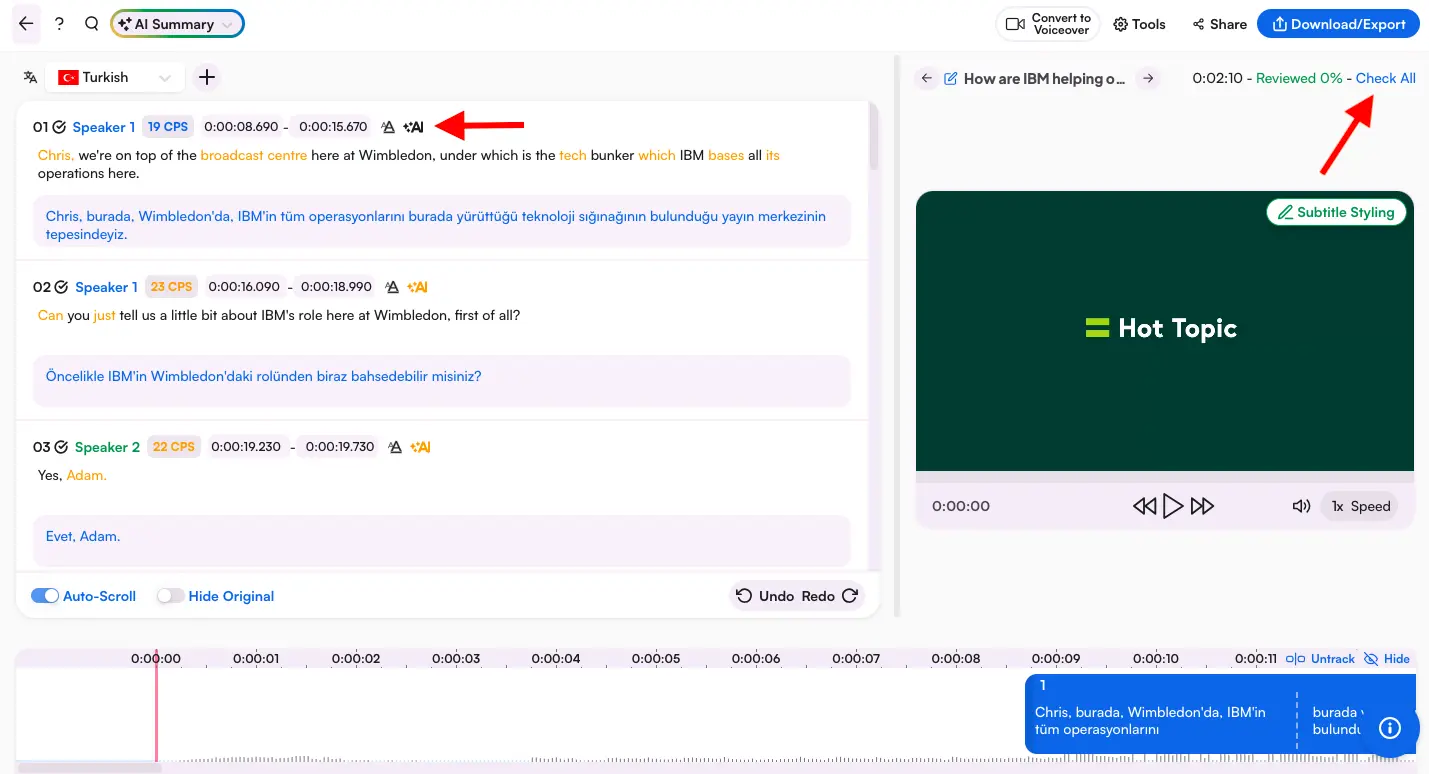Toggle the Auto-Scroll switch
The height and width of the screenshot is (774, 1429).
(x=45, y=596)
